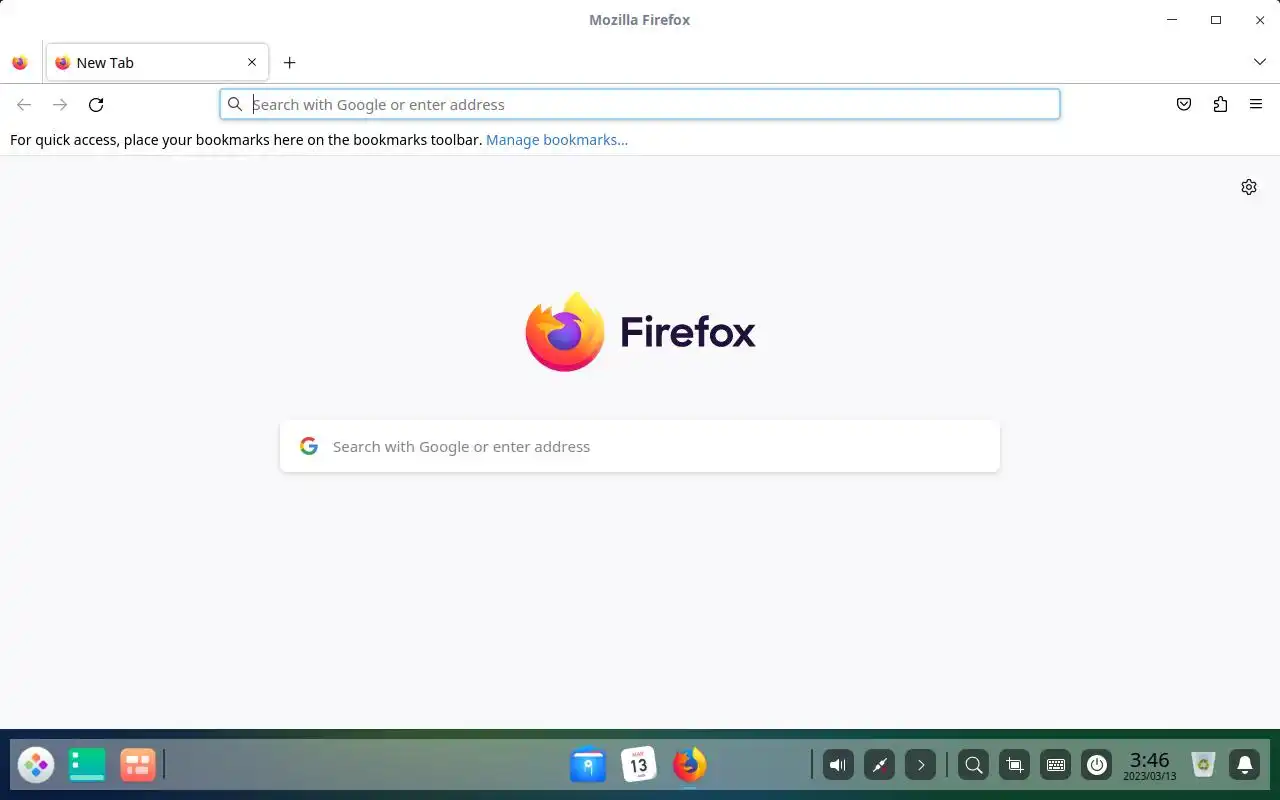Reload the current page
This screenshot has width=1280, height=800.
[x=96, y=104]
